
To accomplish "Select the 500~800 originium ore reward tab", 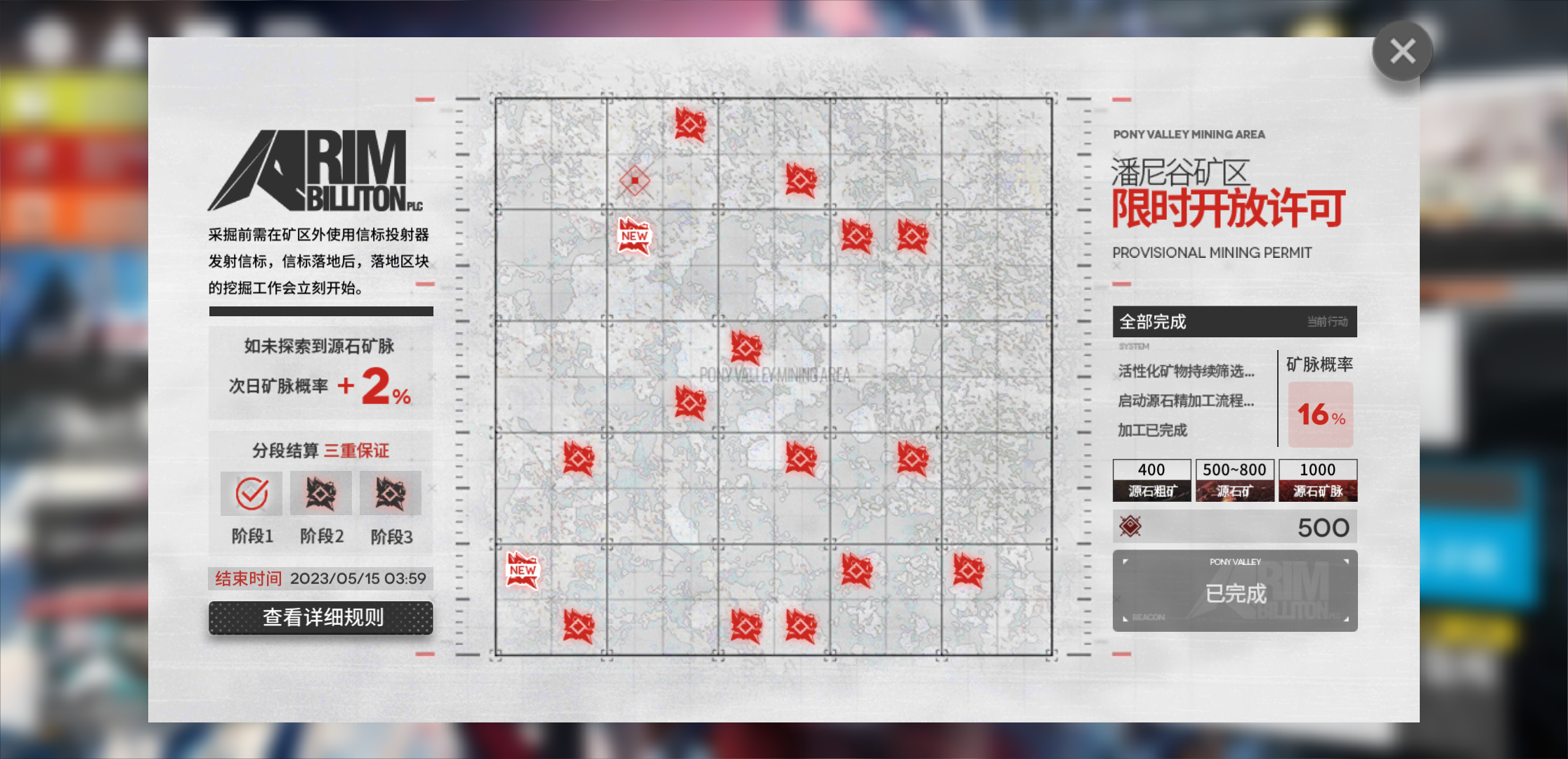I will coord(1234,480).
